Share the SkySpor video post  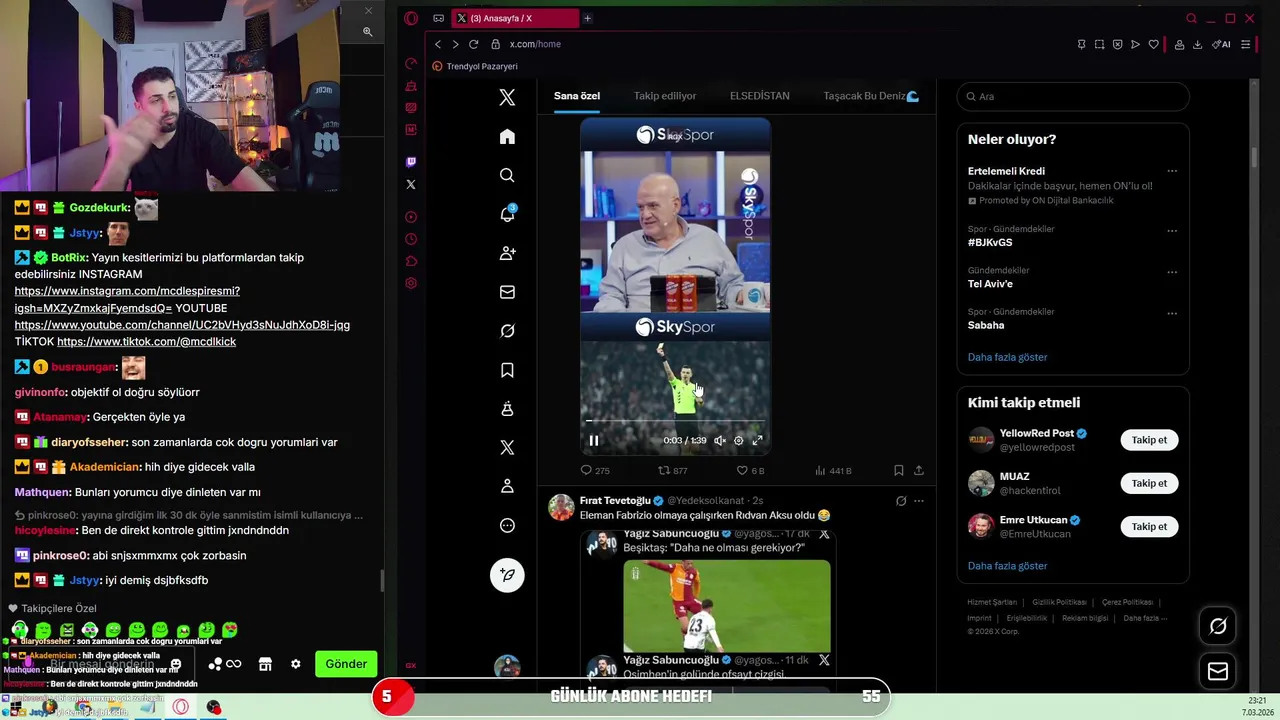pos(919,470)
